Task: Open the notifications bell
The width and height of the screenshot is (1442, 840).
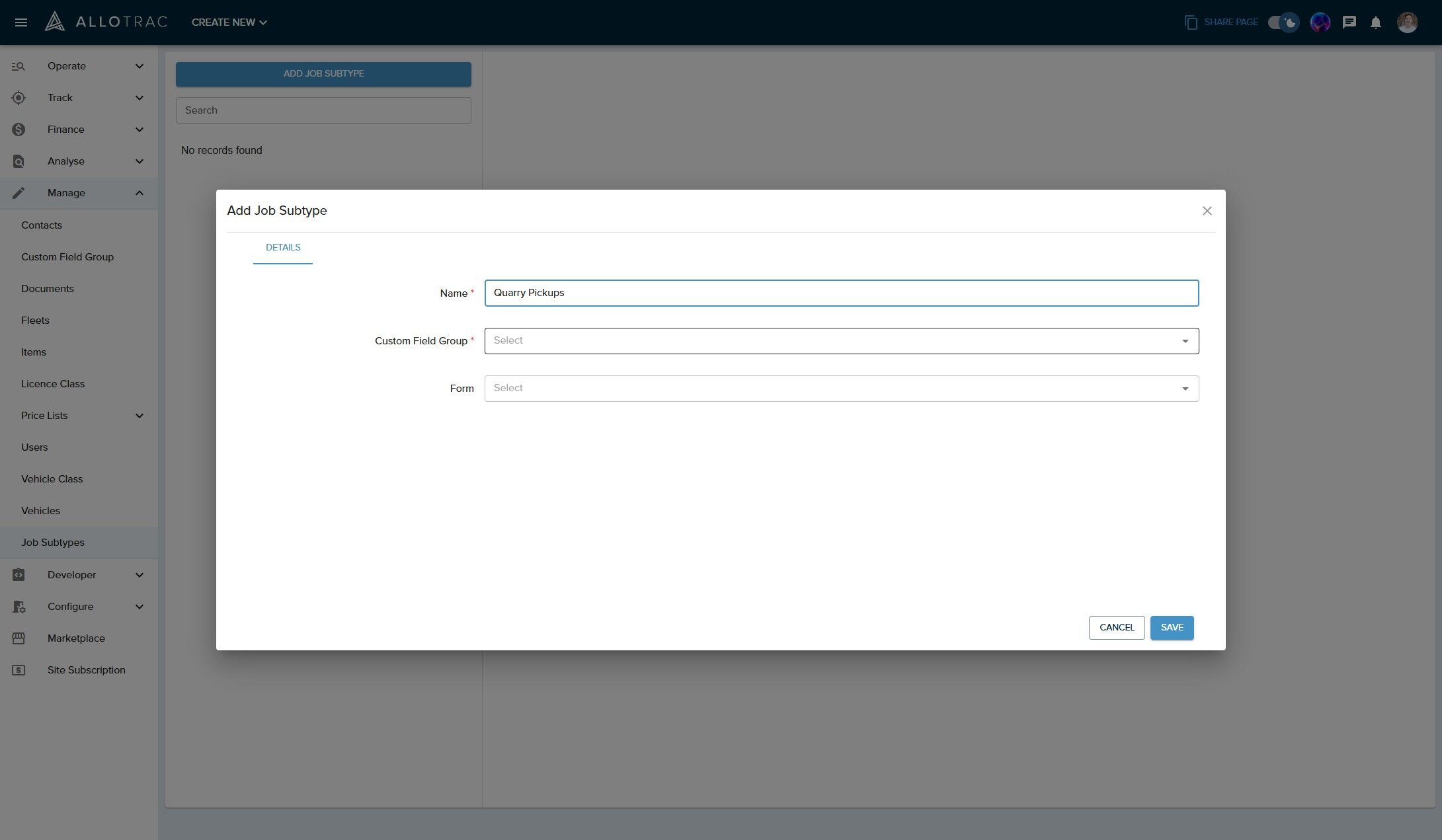Action: coord(1376,22)
